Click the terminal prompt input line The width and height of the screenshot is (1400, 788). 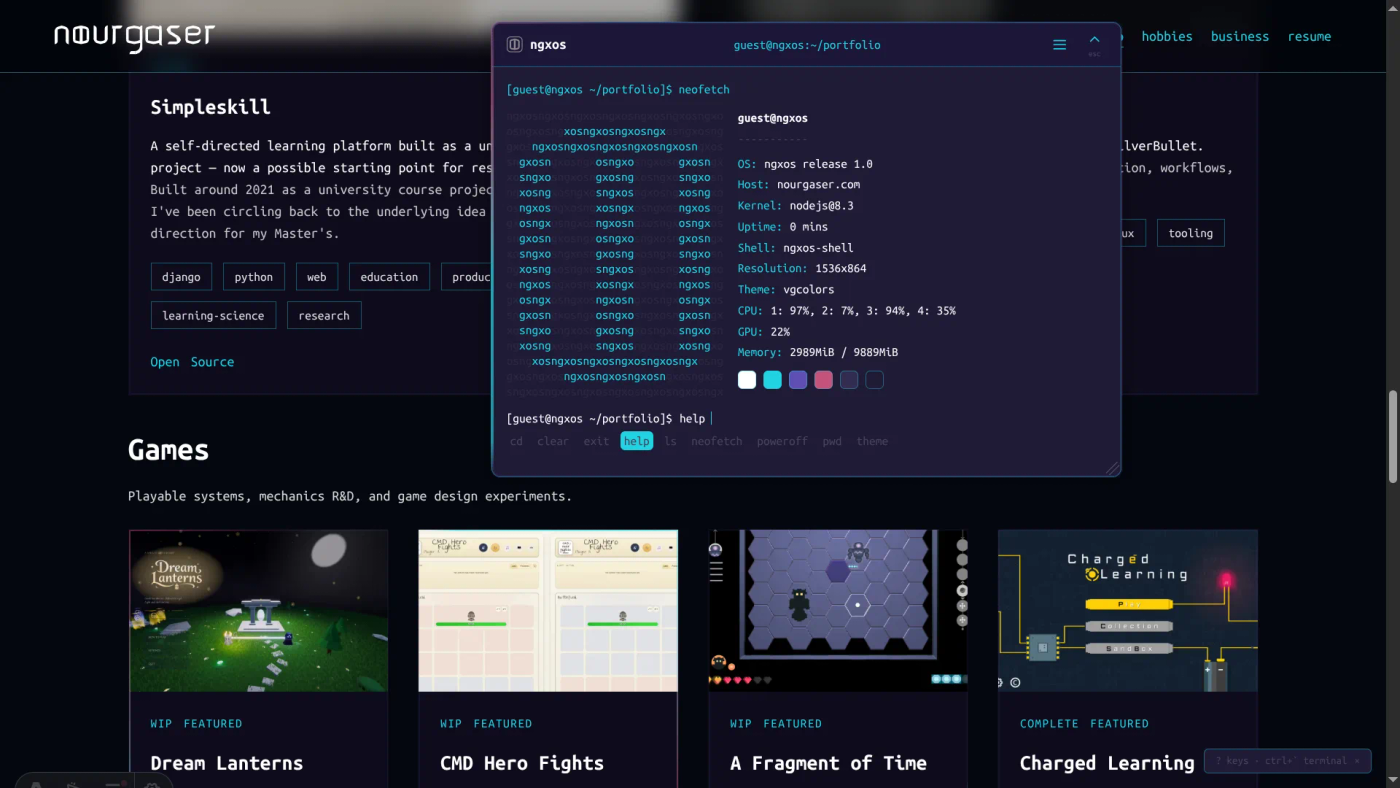pyautogui.click(x=806, y=419)
